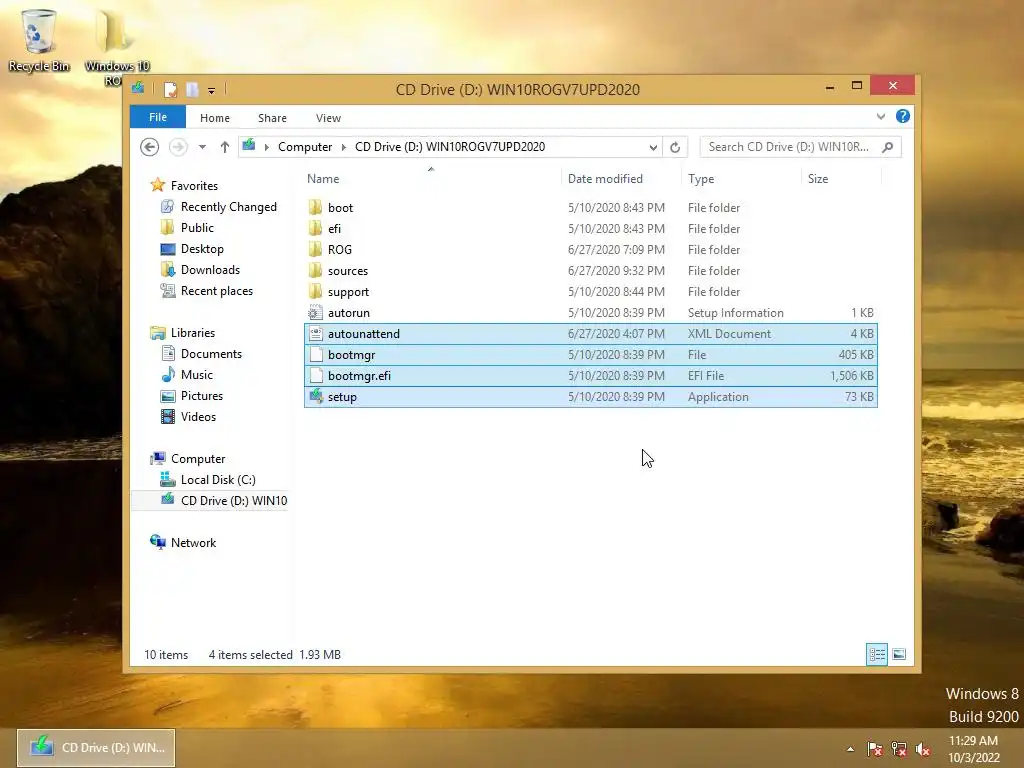The height and width of the screenshot is (768, 1024).
Task: Select Computer in the navigation pane
Action: click(x=198, y=459)
